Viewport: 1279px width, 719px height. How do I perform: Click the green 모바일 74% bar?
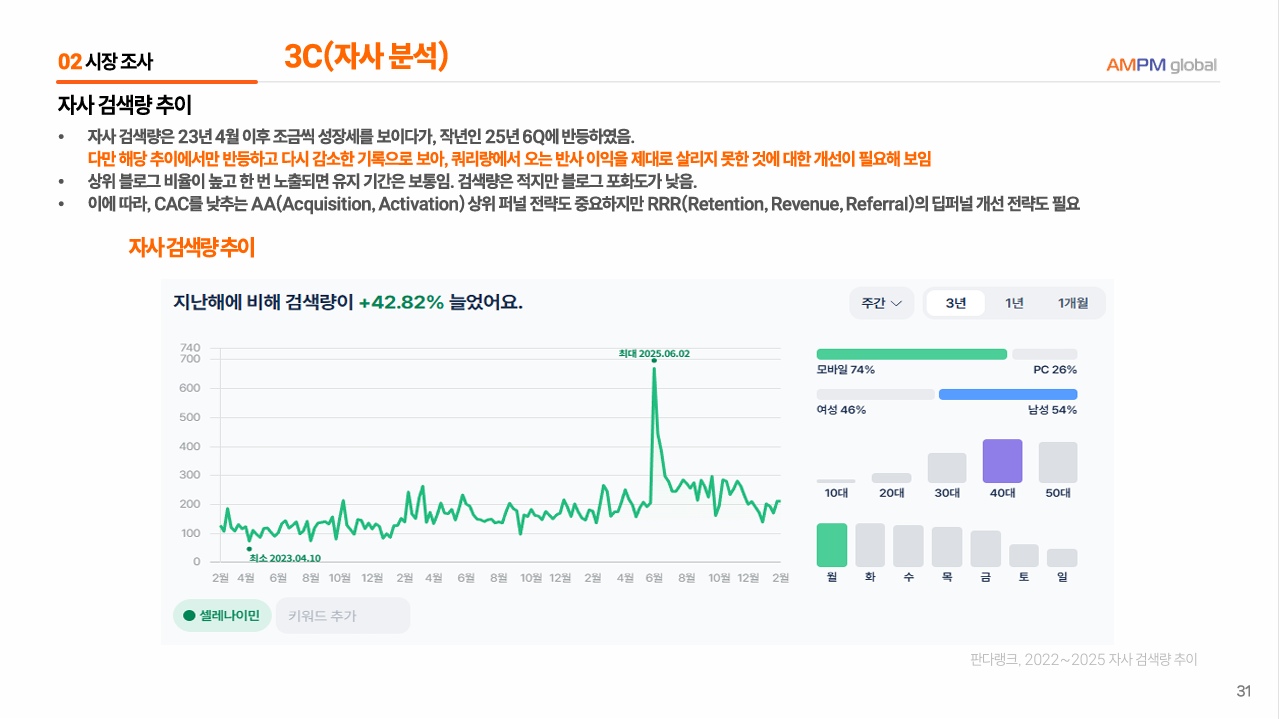(x=911, y=354)
